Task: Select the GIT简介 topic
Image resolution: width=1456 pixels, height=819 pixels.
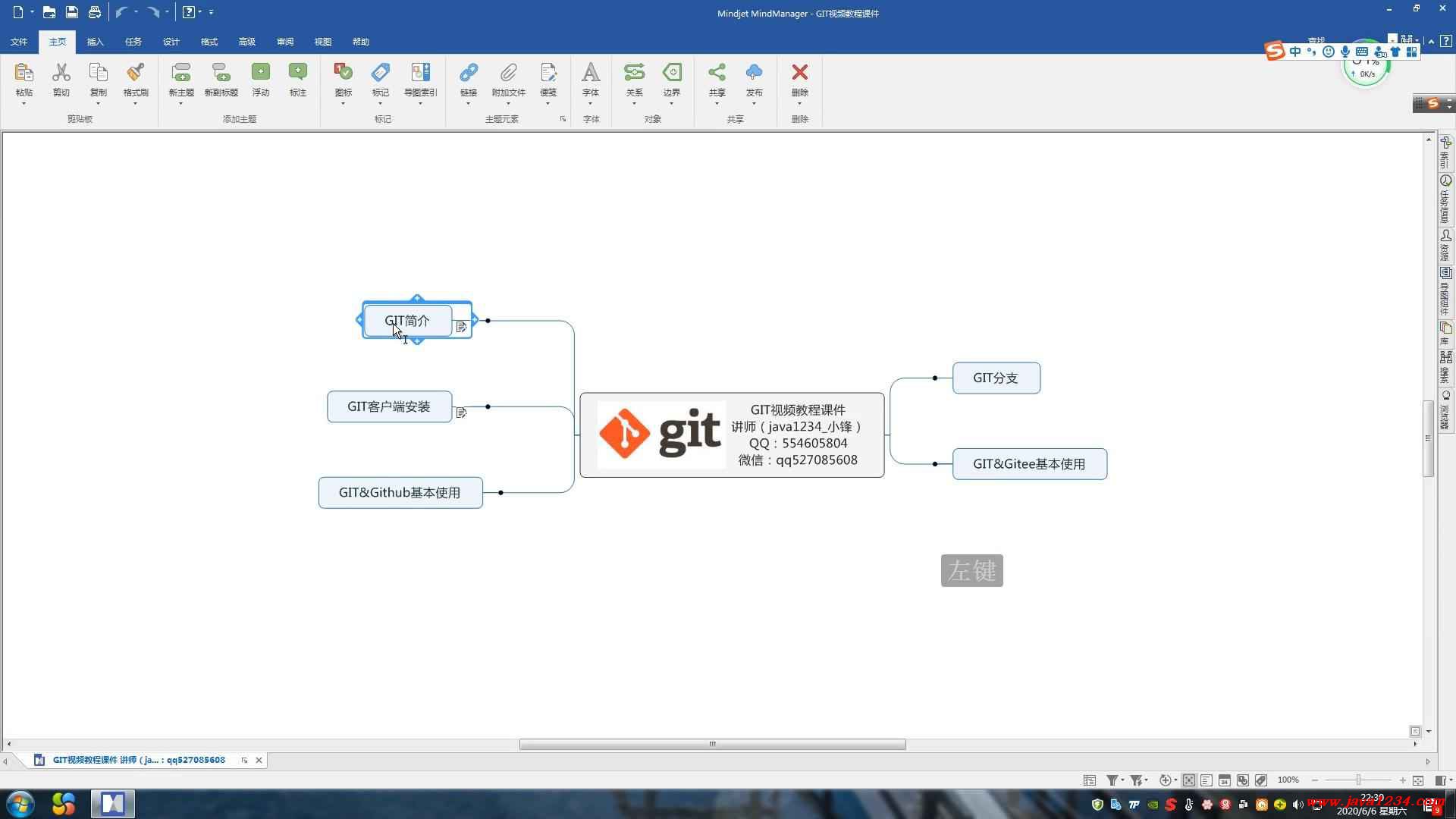Action: click(x=407, y=321)
